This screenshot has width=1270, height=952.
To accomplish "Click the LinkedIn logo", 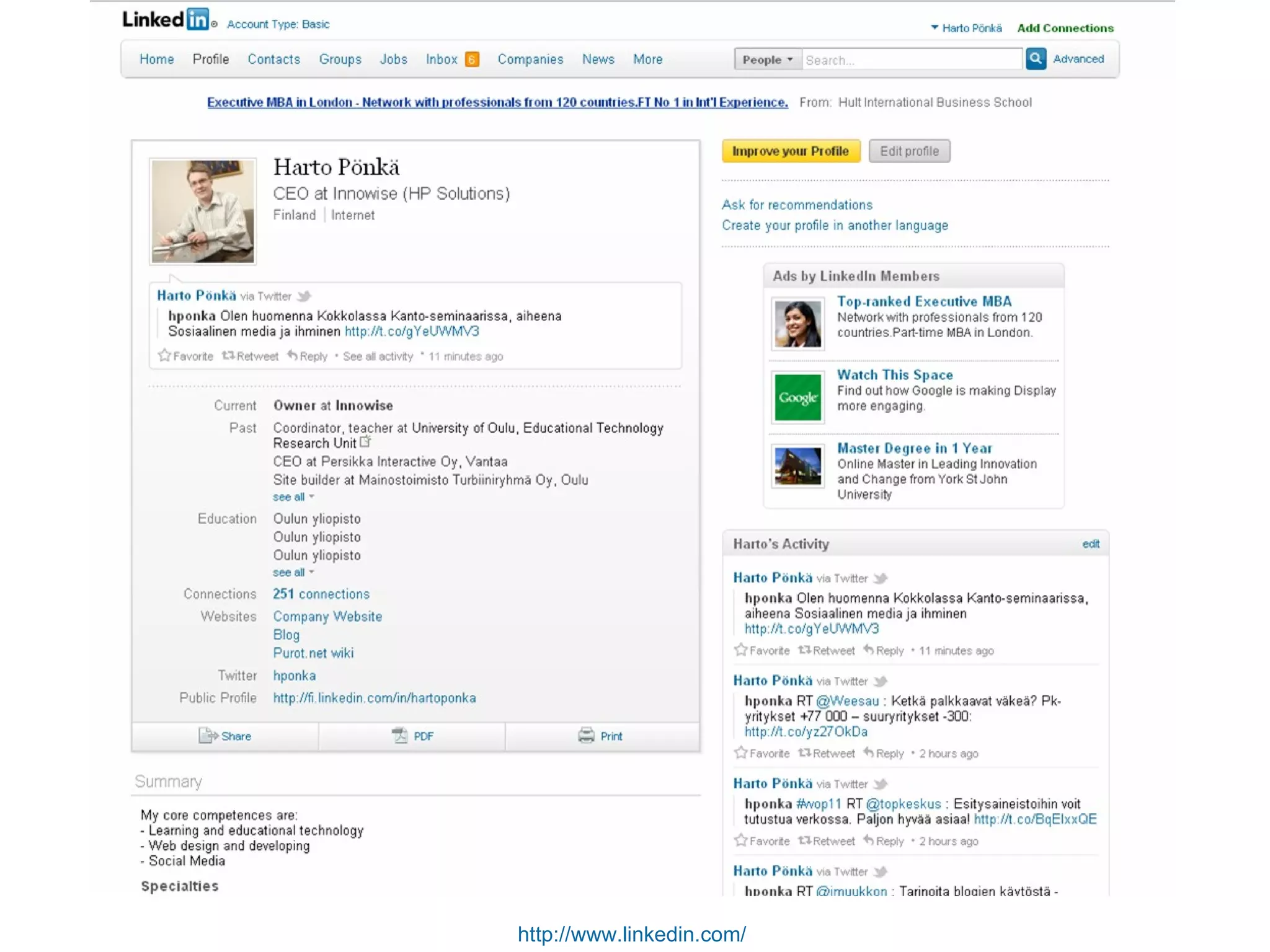I will [x=166, y=20].
